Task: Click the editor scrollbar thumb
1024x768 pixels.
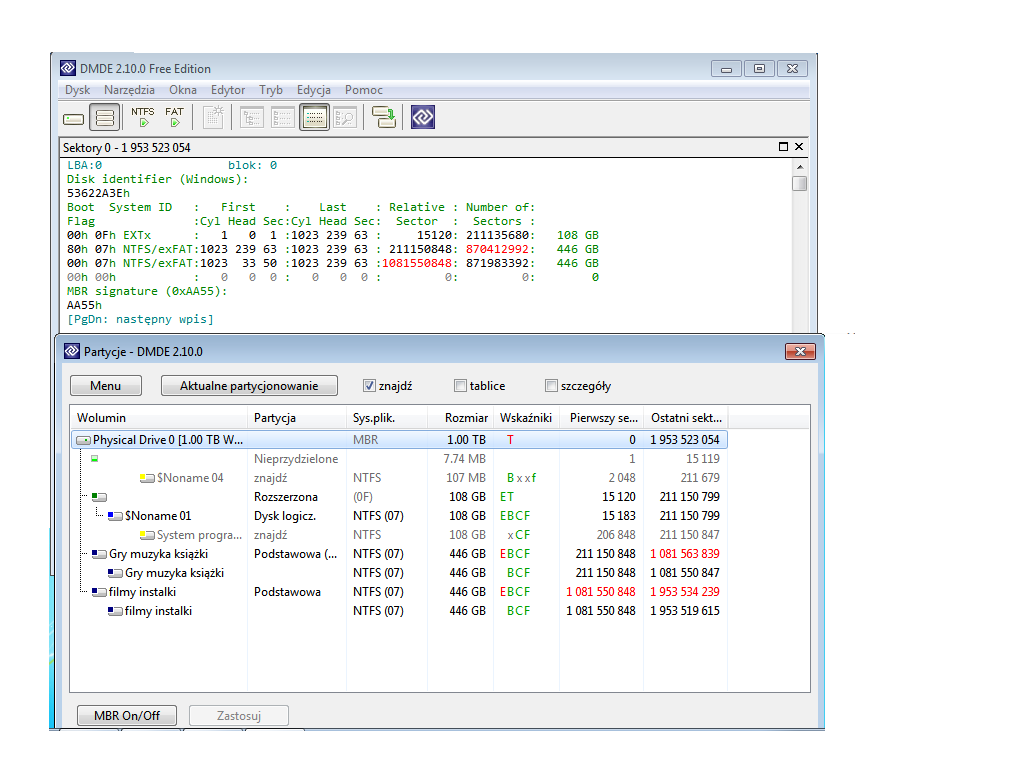Action: click(x=799, y=184)
